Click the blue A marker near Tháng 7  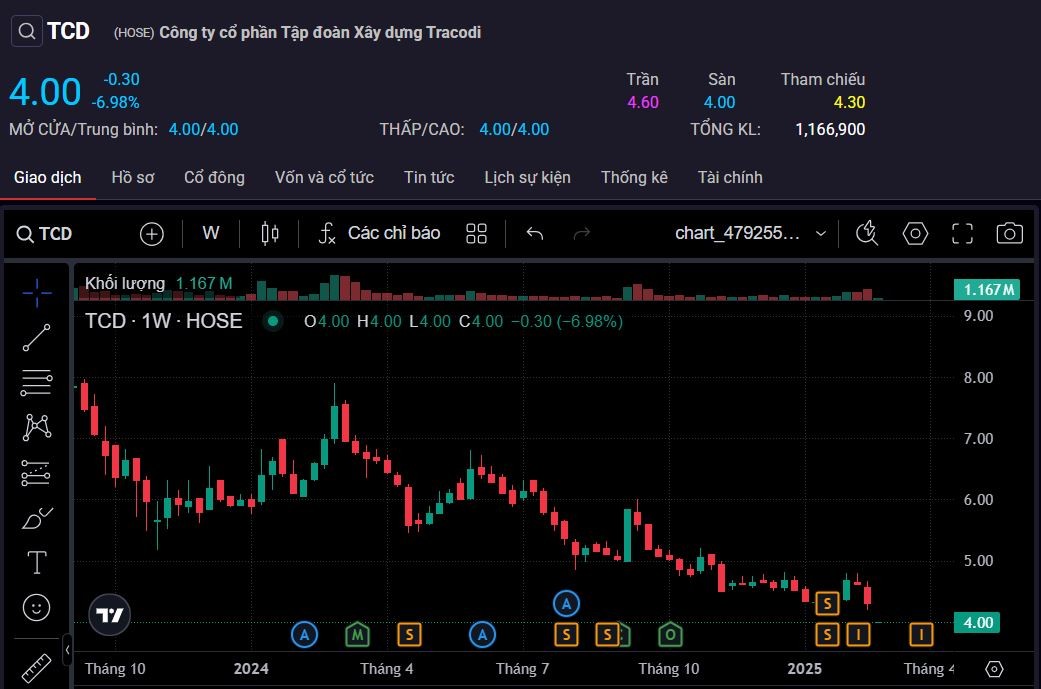[x=483, y=635]
